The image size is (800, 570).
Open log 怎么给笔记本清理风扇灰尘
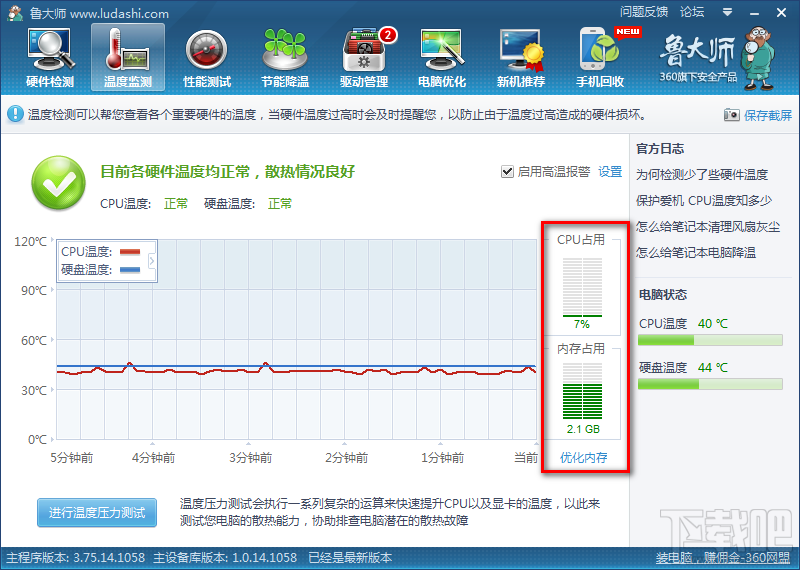point(708,227)
